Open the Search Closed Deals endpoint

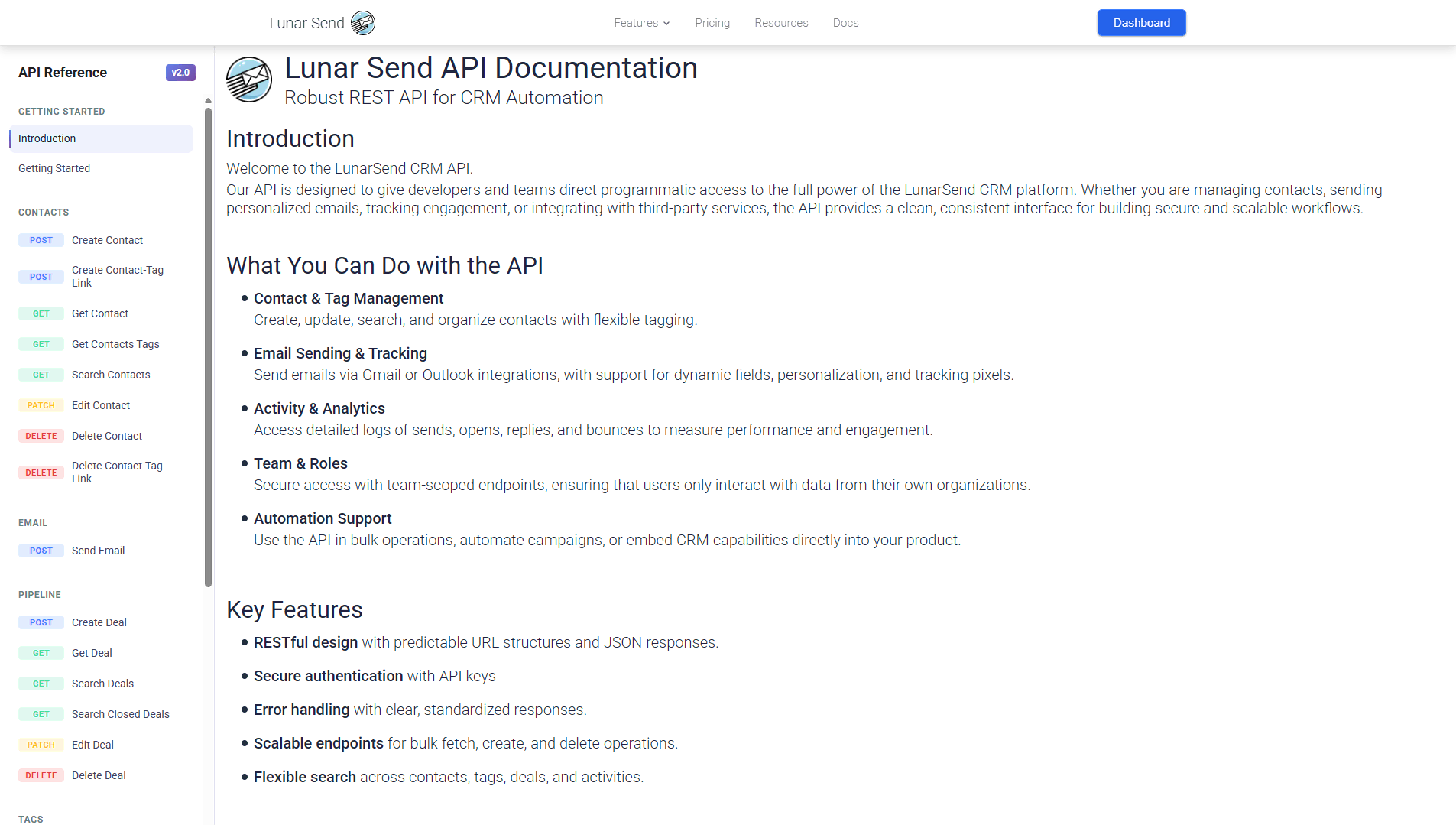click(x=121, y=714)
